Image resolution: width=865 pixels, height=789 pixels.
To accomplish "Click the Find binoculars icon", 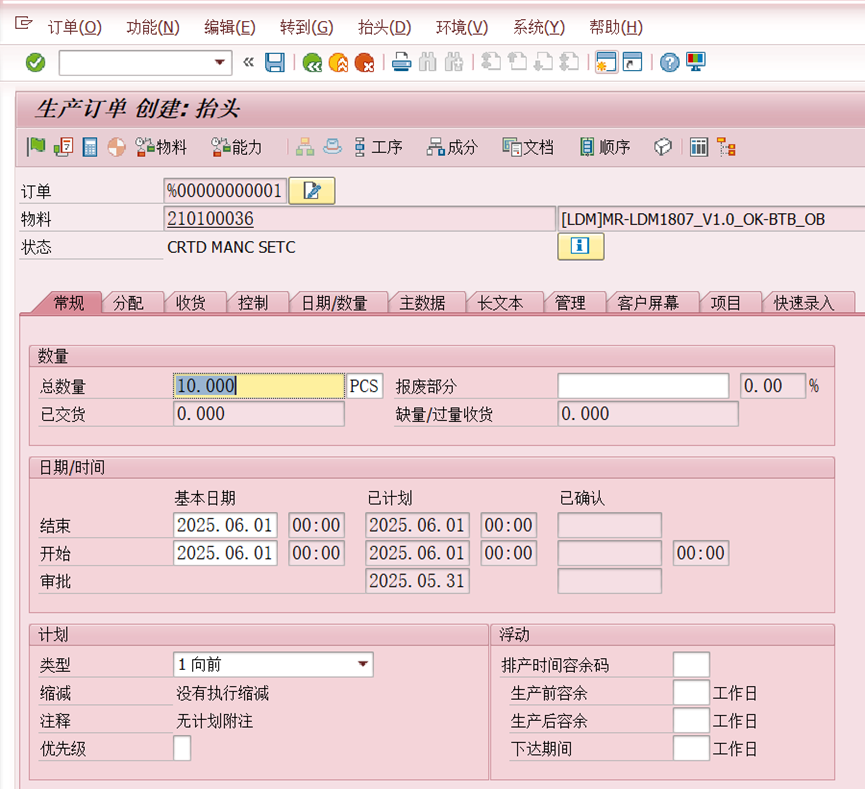I will pyautogui.click(x=428, y=62).
